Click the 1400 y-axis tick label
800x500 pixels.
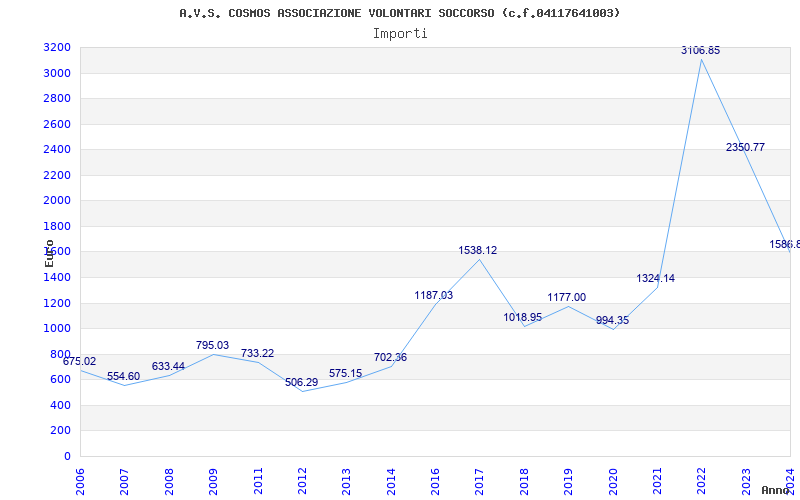tap(57, 278)
